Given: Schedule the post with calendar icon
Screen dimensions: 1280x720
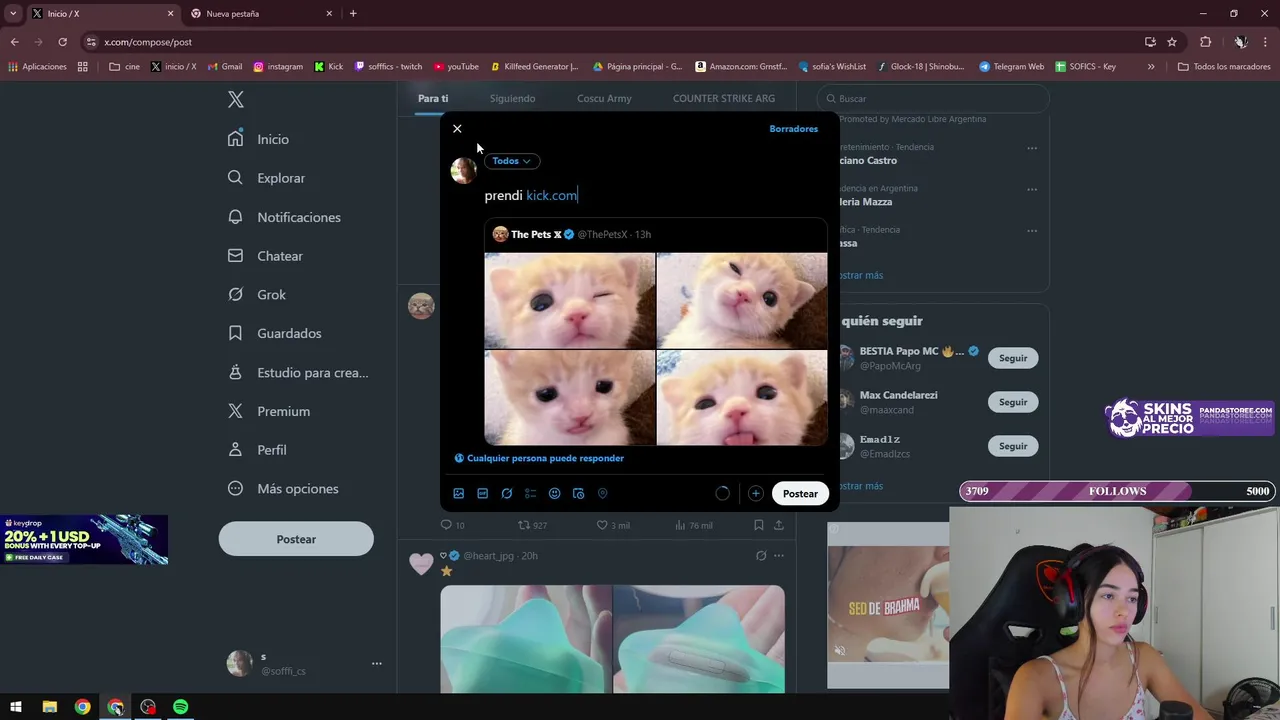Looking at the screenshot, I should click(x=579, y=493).
